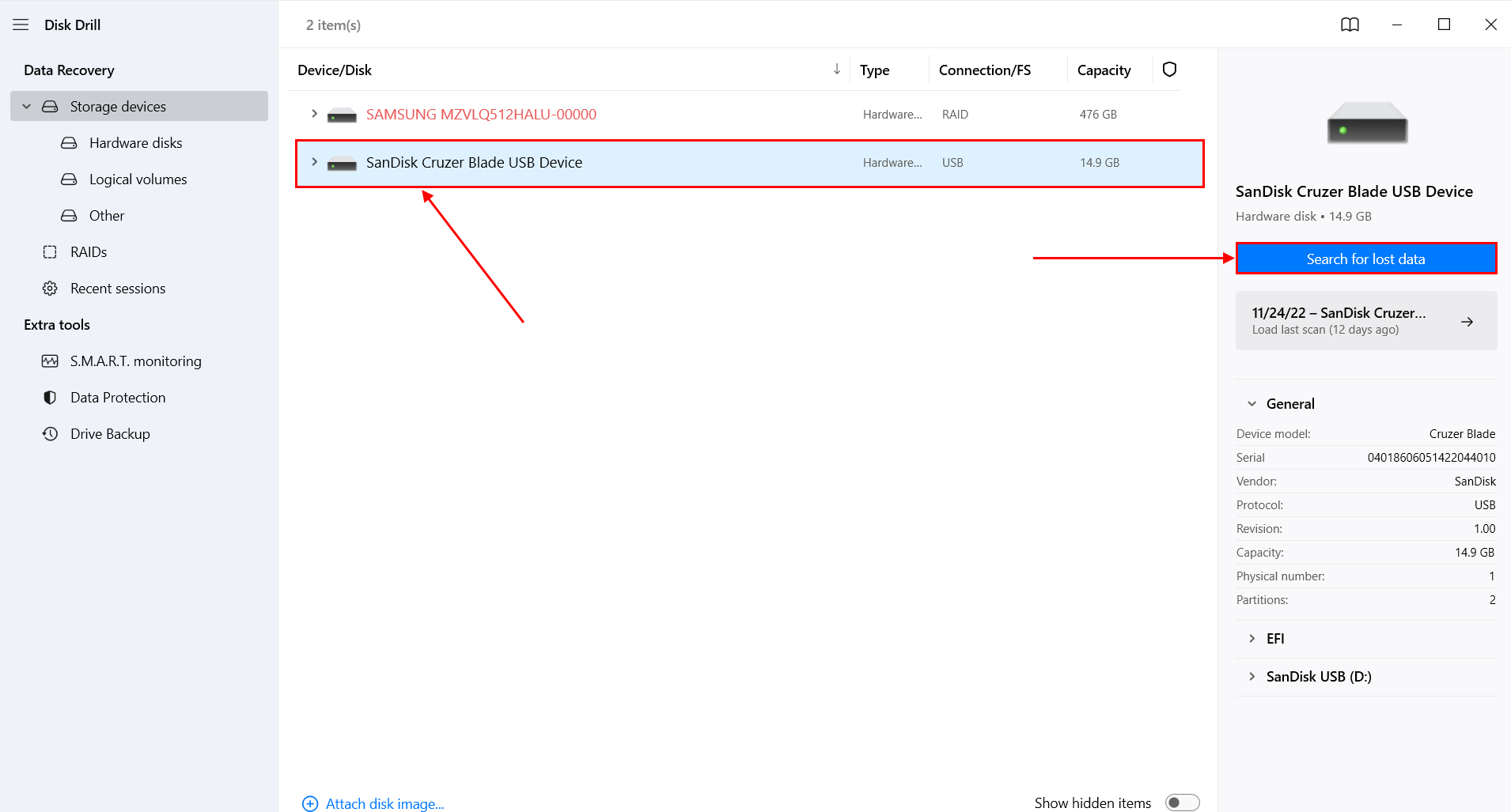The image size is (1511, 812).
Task: Click the sort arrow in the Device/Disk header
Action: tap(837, 70)
